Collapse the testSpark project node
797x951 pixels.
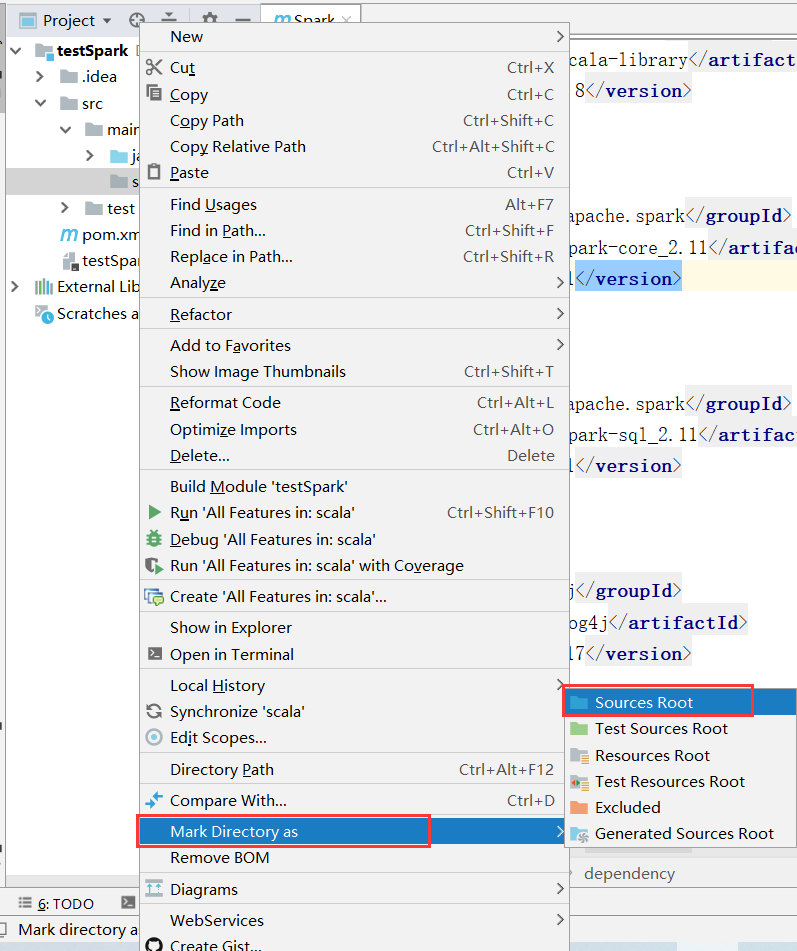point(16,50)
